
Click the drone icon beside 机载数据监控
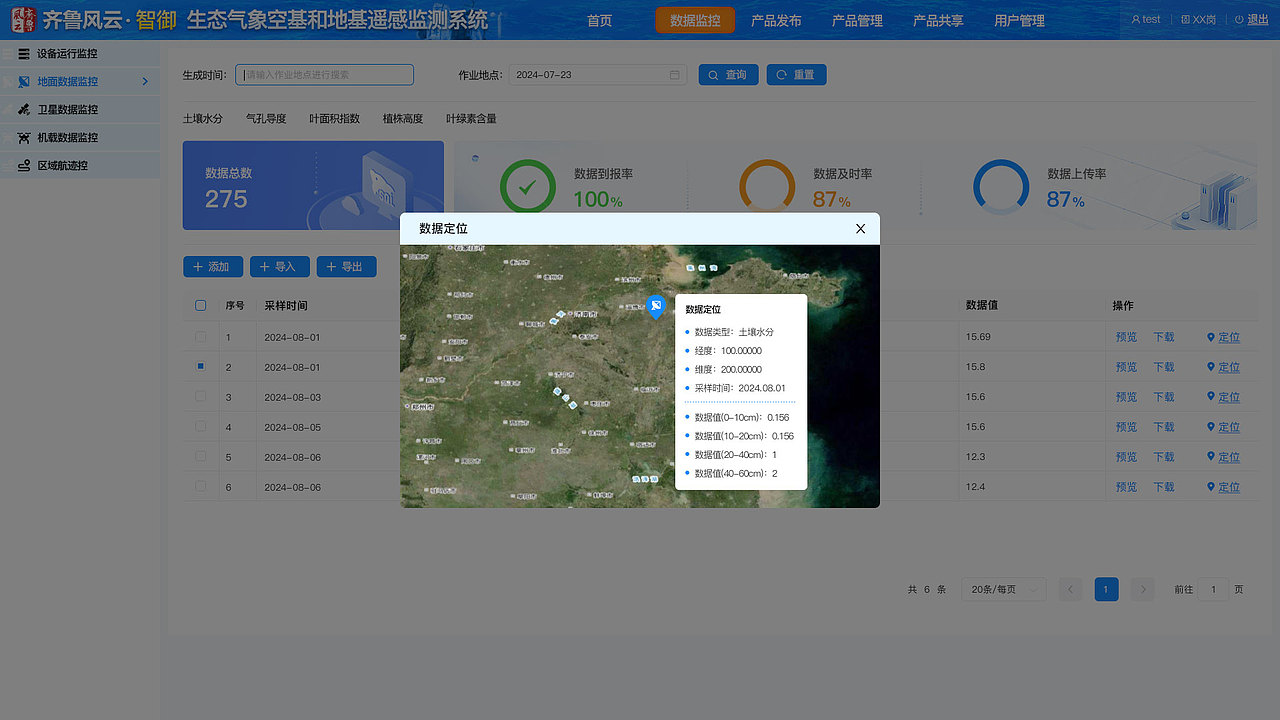24,138
